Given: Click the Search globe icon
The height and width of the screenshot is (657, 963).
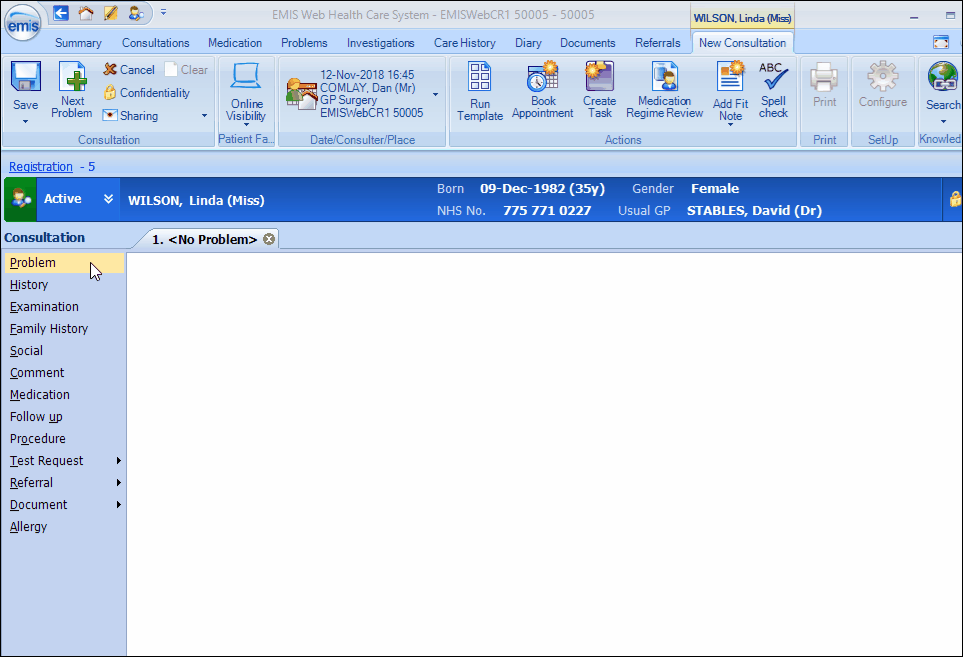Looking at the screenshot, I should 943,77.
